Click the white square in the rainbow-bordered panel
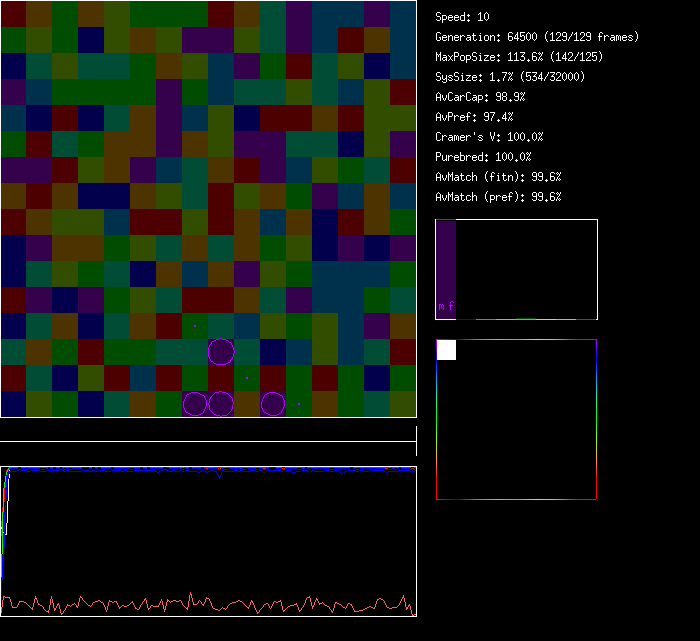The image size is (700, 641). tap(446, 350)
